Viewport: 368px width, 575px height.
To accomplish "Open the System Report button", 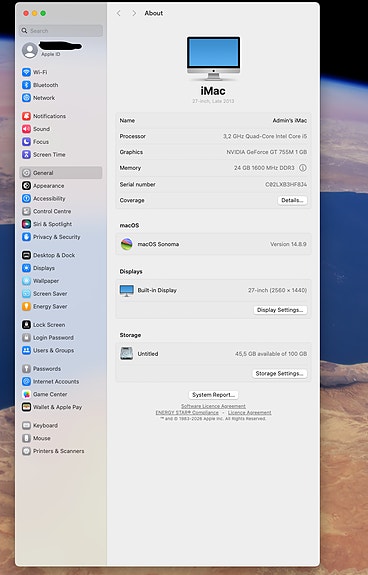I will click(x=213, y=395).
